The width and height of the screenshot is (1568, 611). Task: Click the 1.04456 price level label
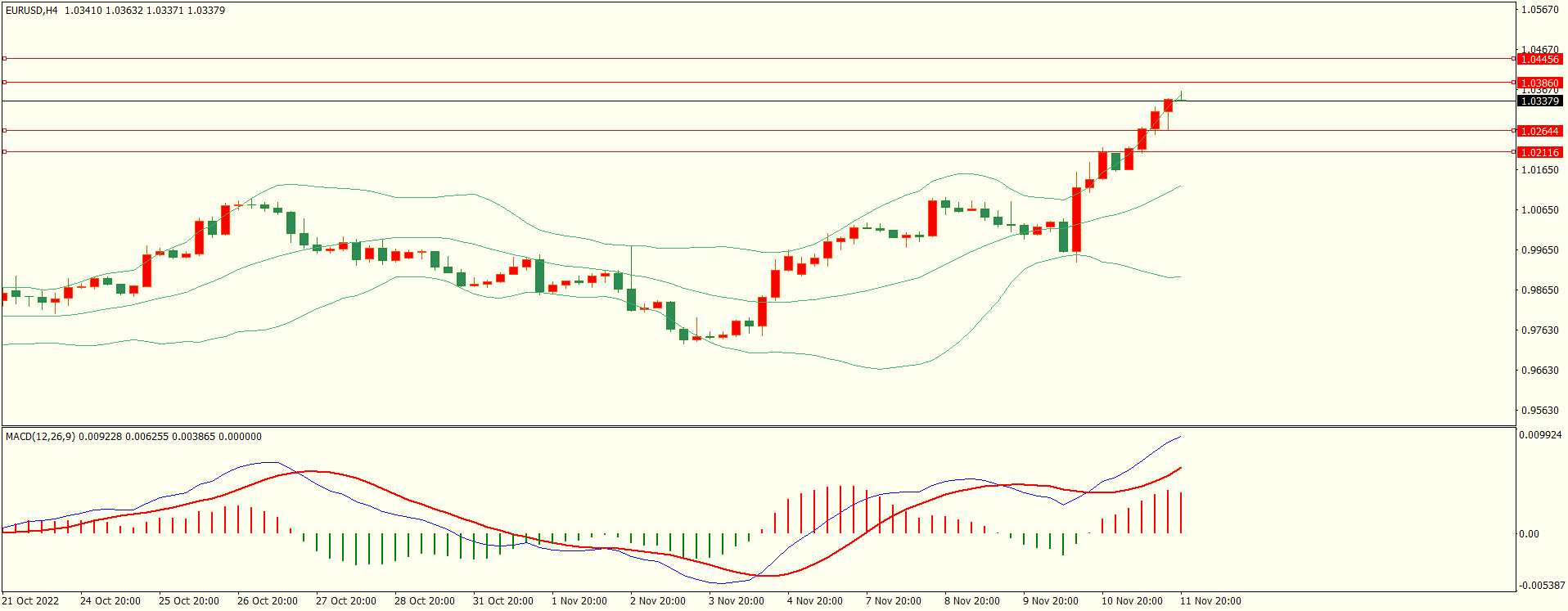click(1539, 60)
